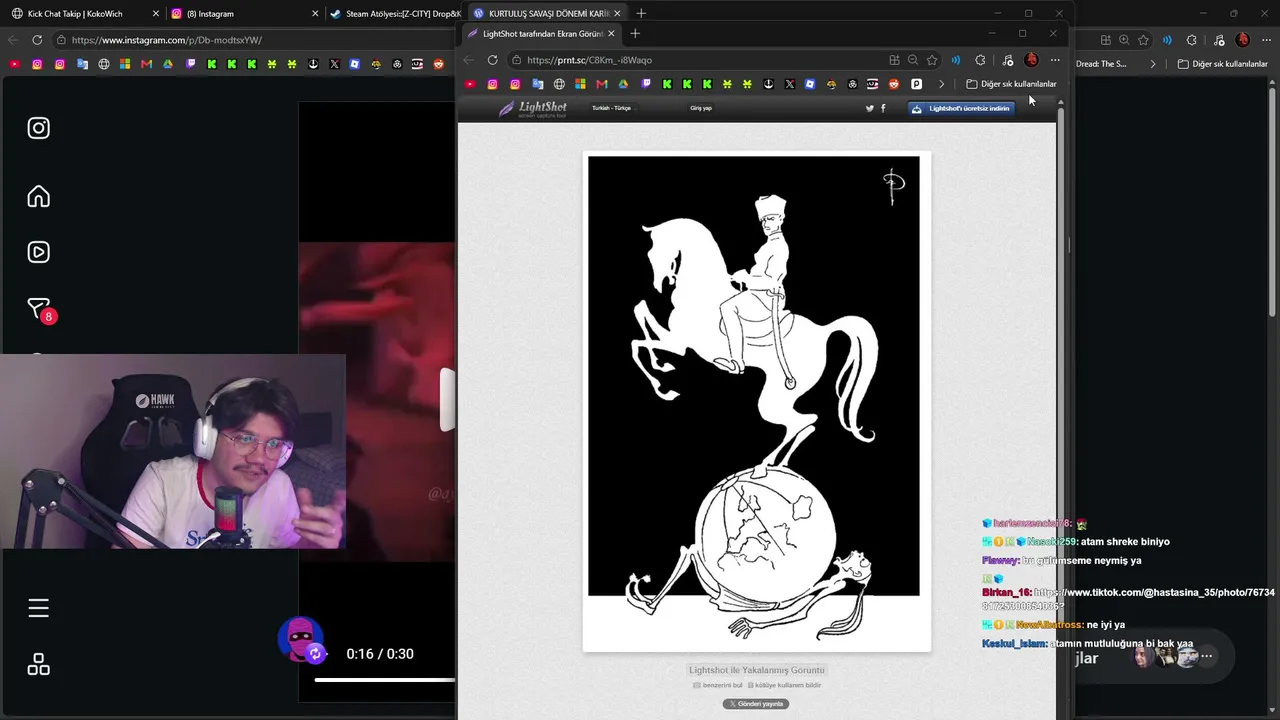Image resolution: width=1280 pixels, height=720 pixels.
Task: Open the app-available icon in the prnt.sc address bar
Action: [x=894, y=60]
